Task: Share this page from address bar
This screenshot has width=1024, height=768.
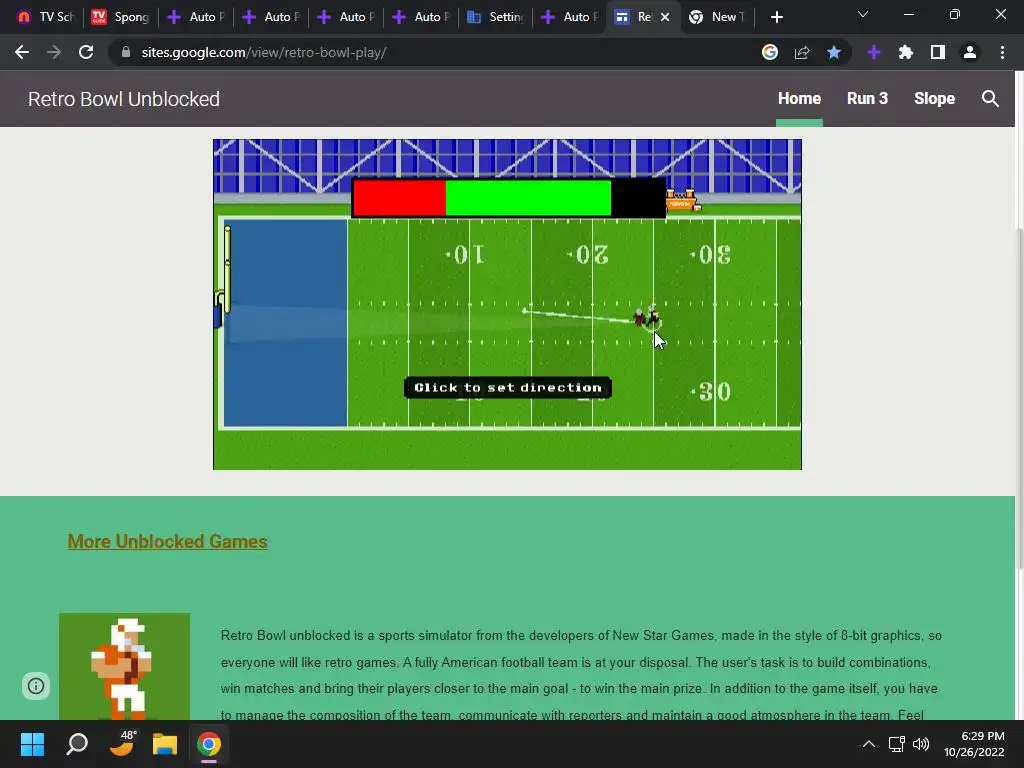Action: pyautogui.click(x=802, y=52)
